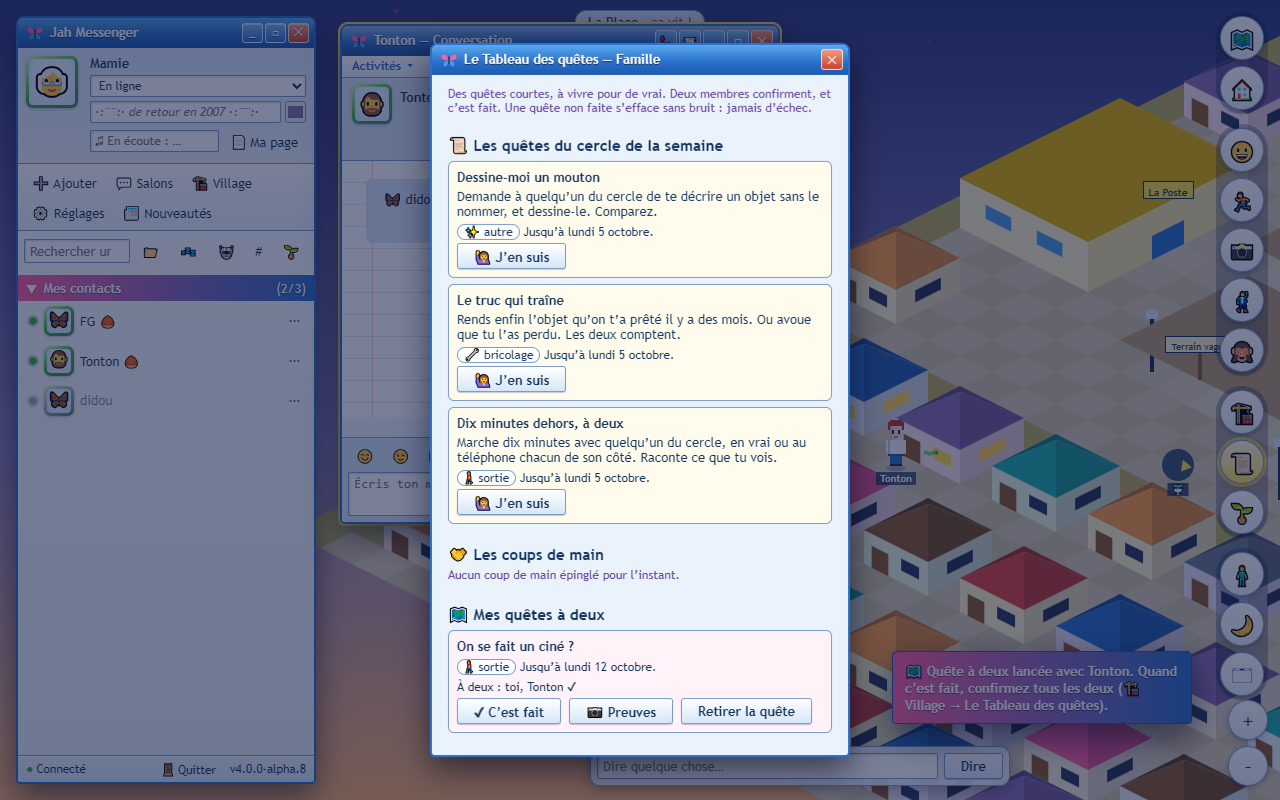Zoom in with the plus button in the village

coord(1247,720)
